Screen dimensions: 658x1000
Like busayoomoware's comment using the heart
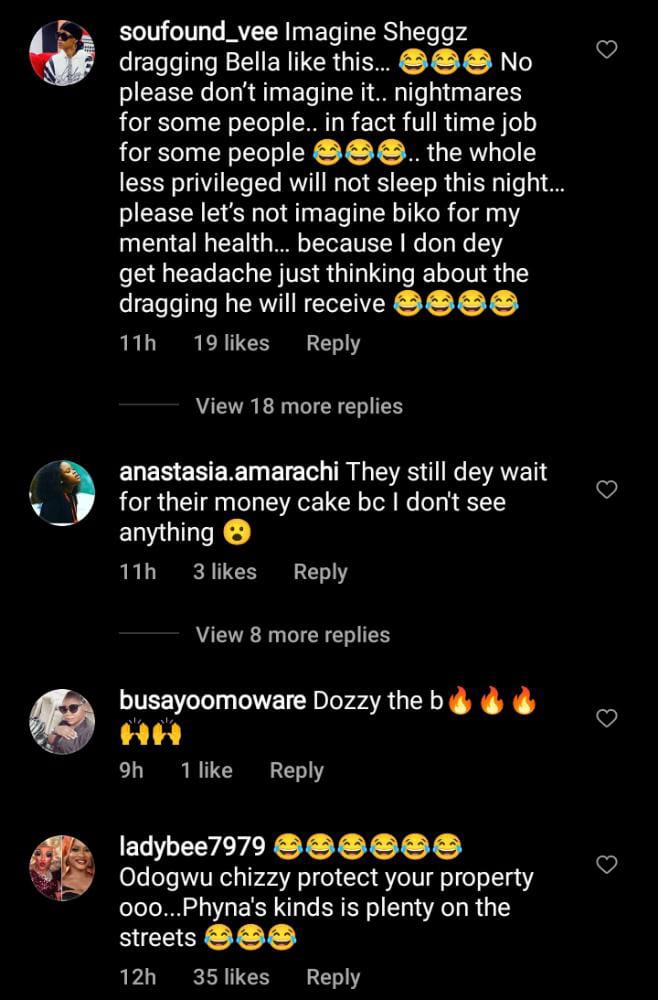tap(606, 718)
